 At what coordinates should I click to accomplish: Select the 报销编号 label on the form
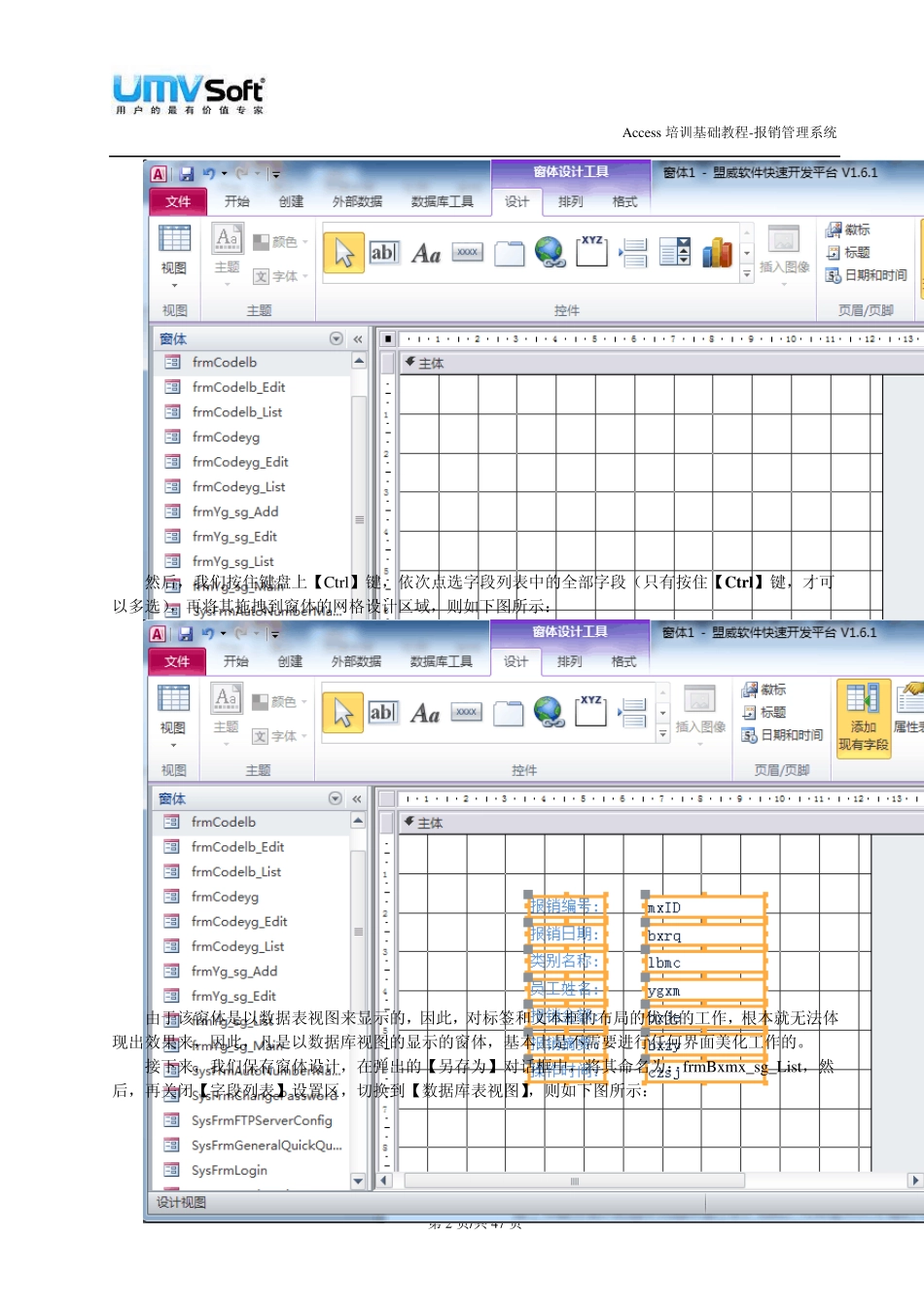click(567, 905)
